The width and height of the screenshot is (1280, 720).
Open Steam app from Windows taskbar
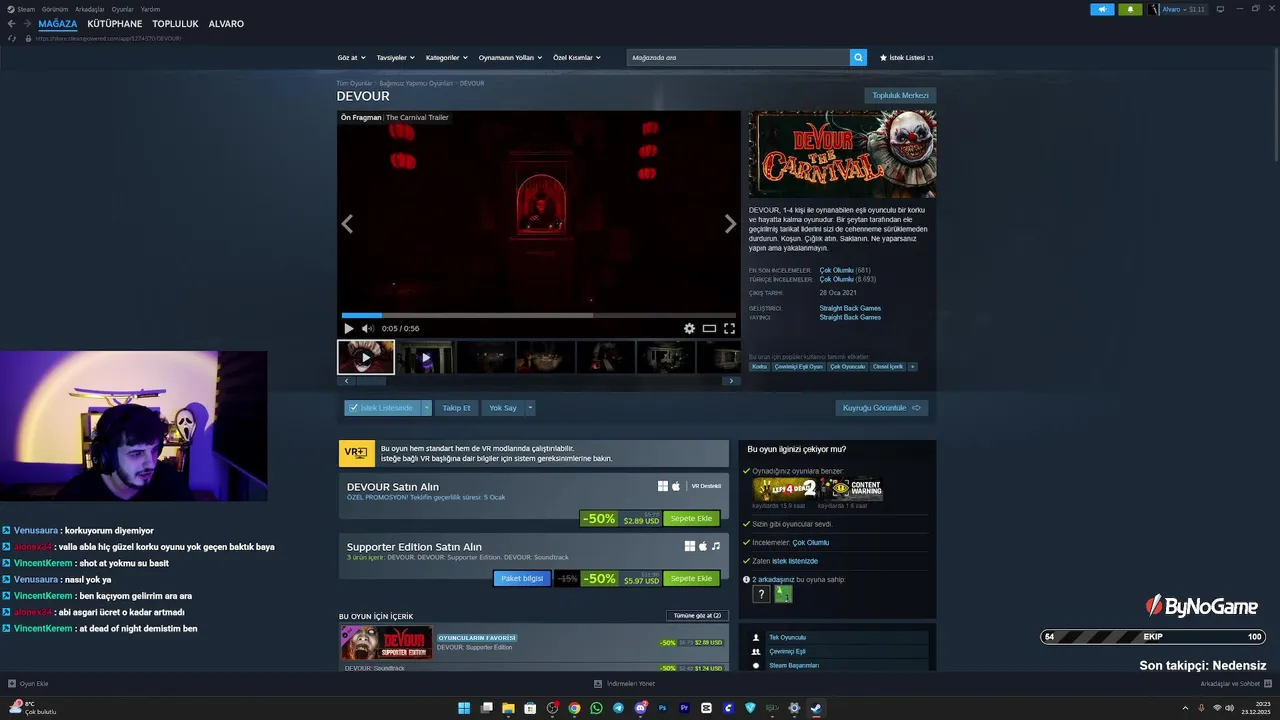[x=816, y=708]
